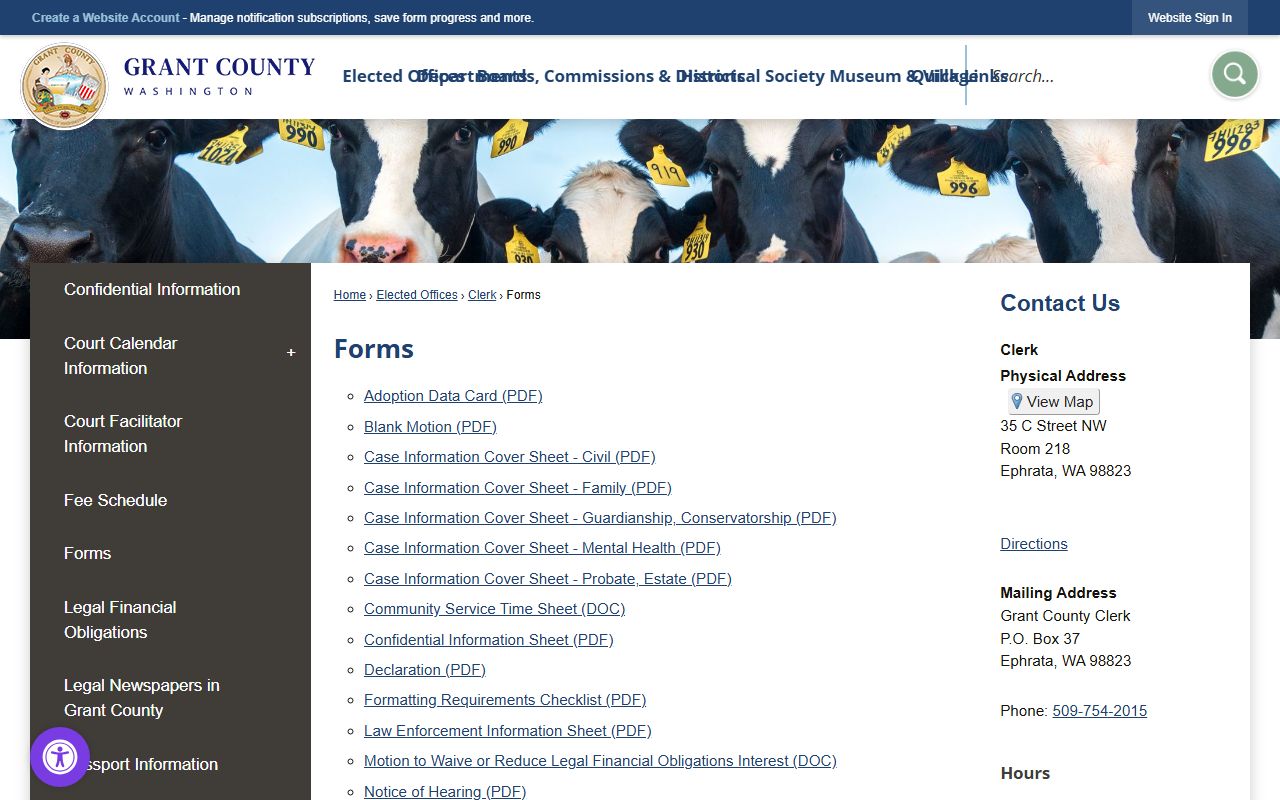Select Confidential Information sidebar item

pyautogui.click(x=152, y=289)
